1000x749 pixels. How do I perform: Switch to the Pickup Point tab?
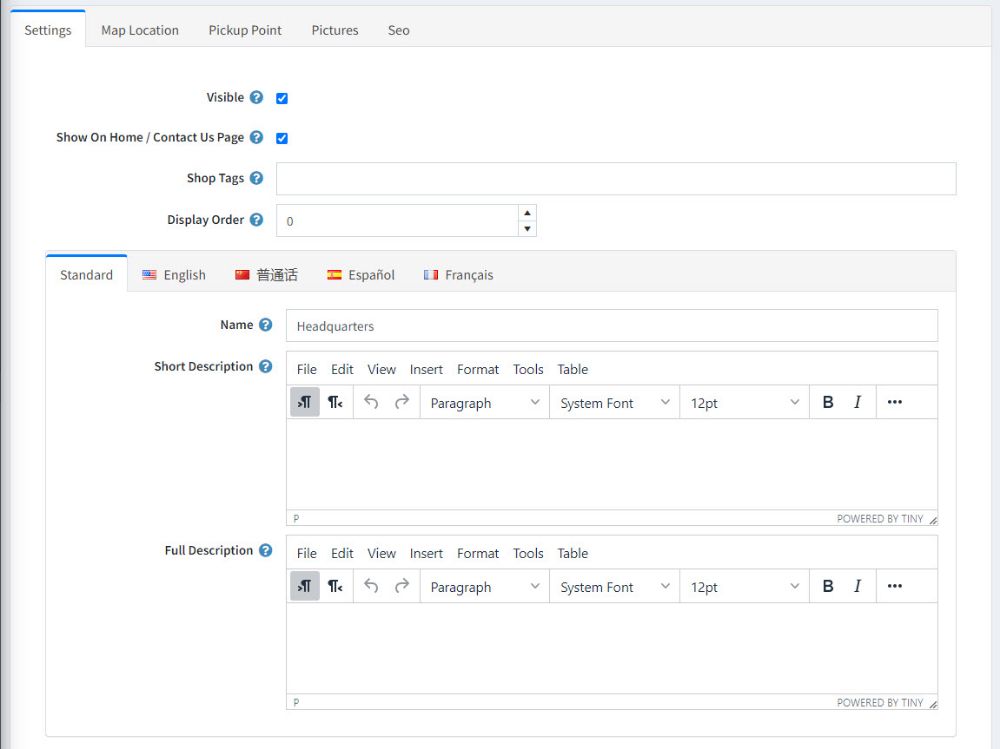(x=245, y=30)
